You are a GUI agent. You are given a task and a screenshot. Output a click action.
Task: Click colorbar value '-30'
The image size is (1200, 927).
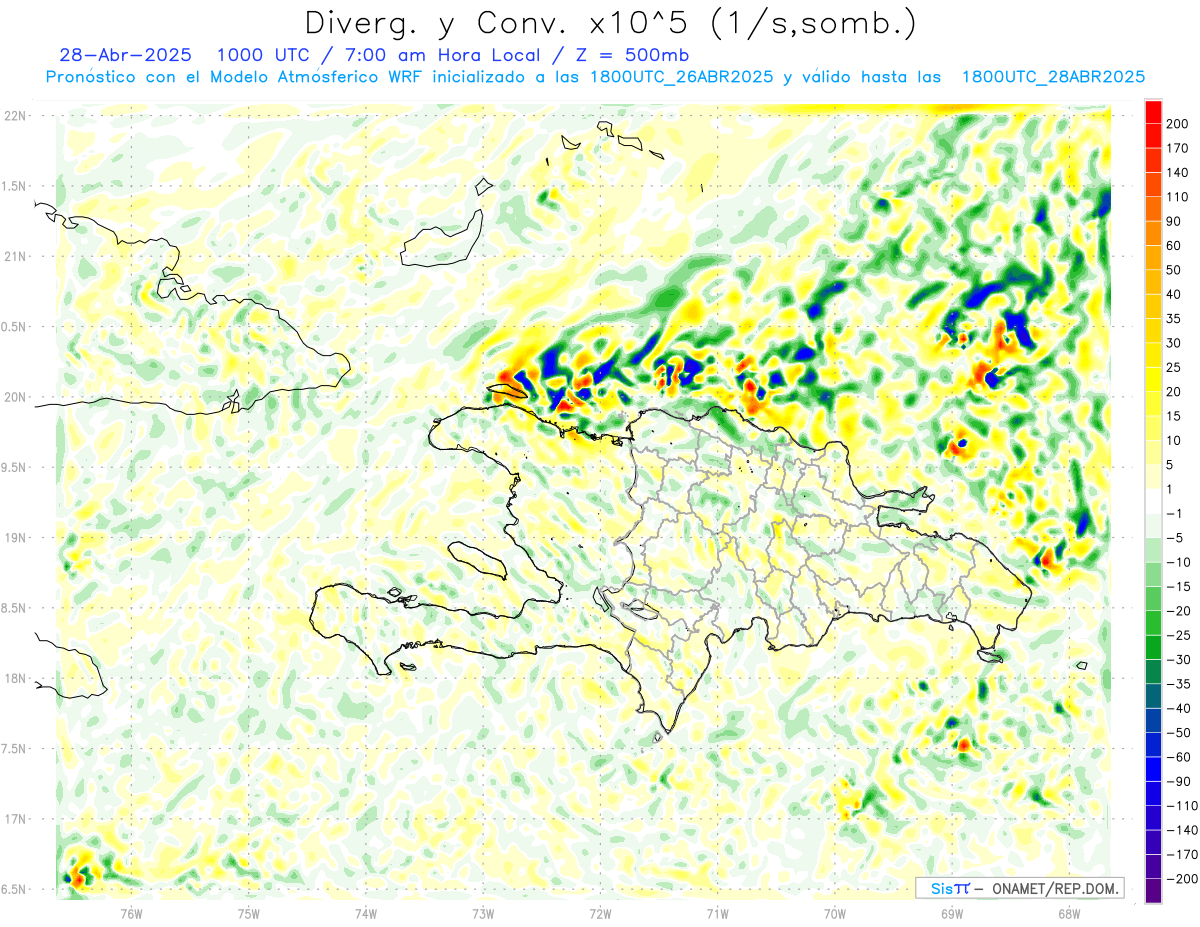(x=1179, y=659)
